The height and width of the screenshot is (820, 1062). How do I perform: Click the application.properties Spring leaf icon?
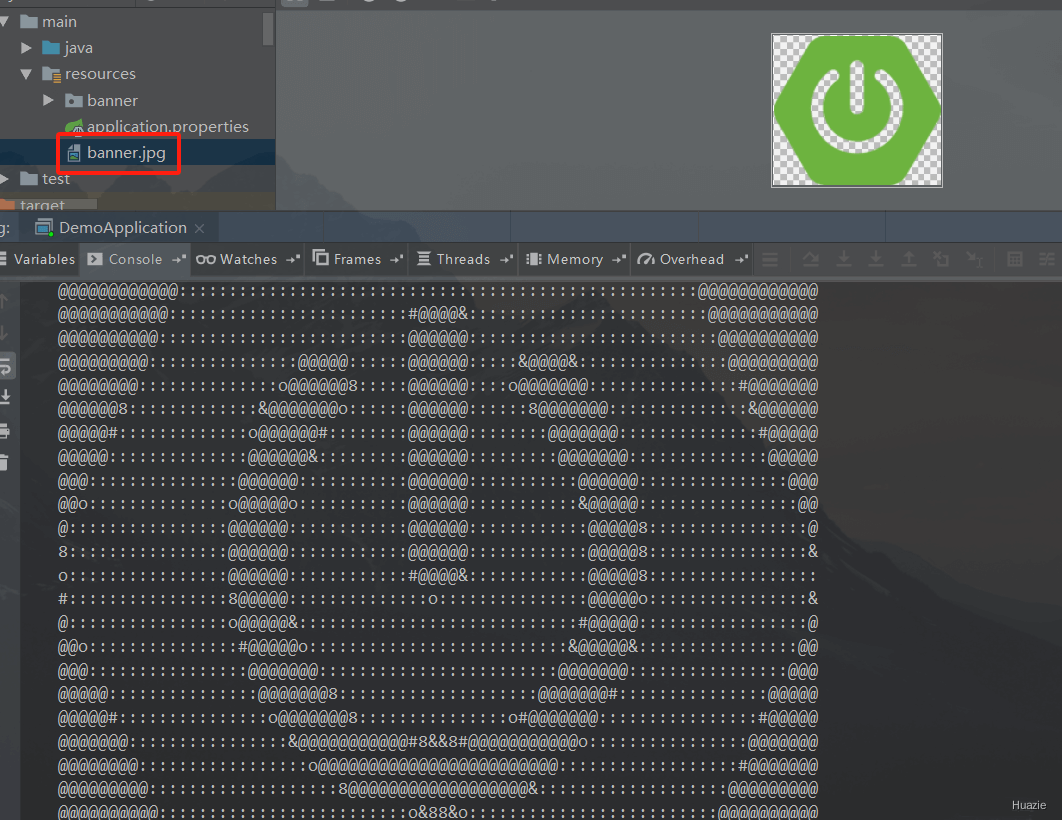click(75, 127)
